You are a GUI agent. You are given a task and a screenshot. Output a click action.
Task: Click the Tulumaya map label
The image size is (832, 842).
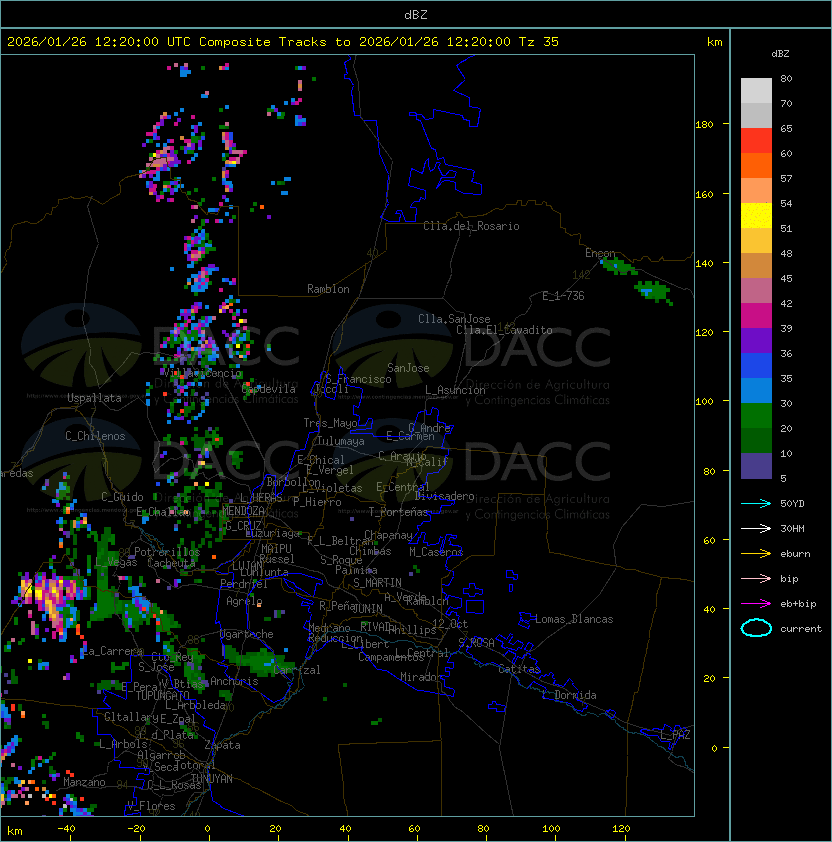(x=341, y=441)
